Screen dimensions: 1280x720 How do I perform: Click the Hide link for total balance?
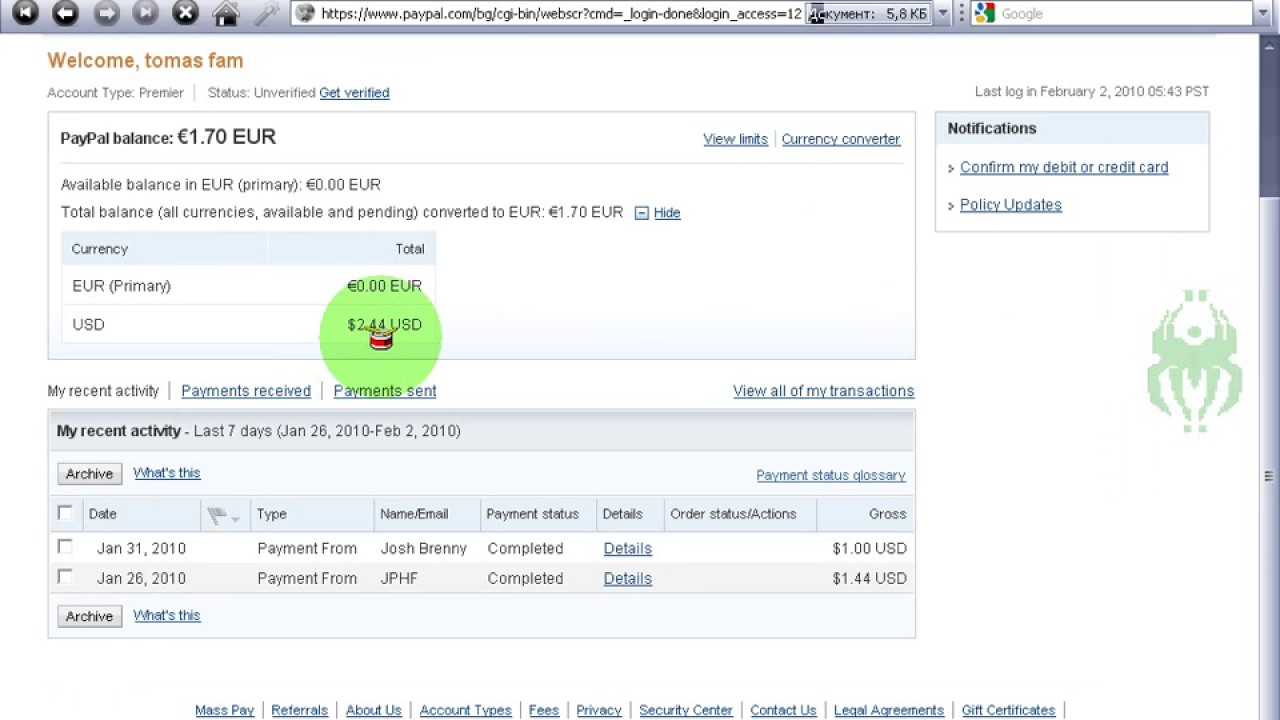(x=667, y=213)
